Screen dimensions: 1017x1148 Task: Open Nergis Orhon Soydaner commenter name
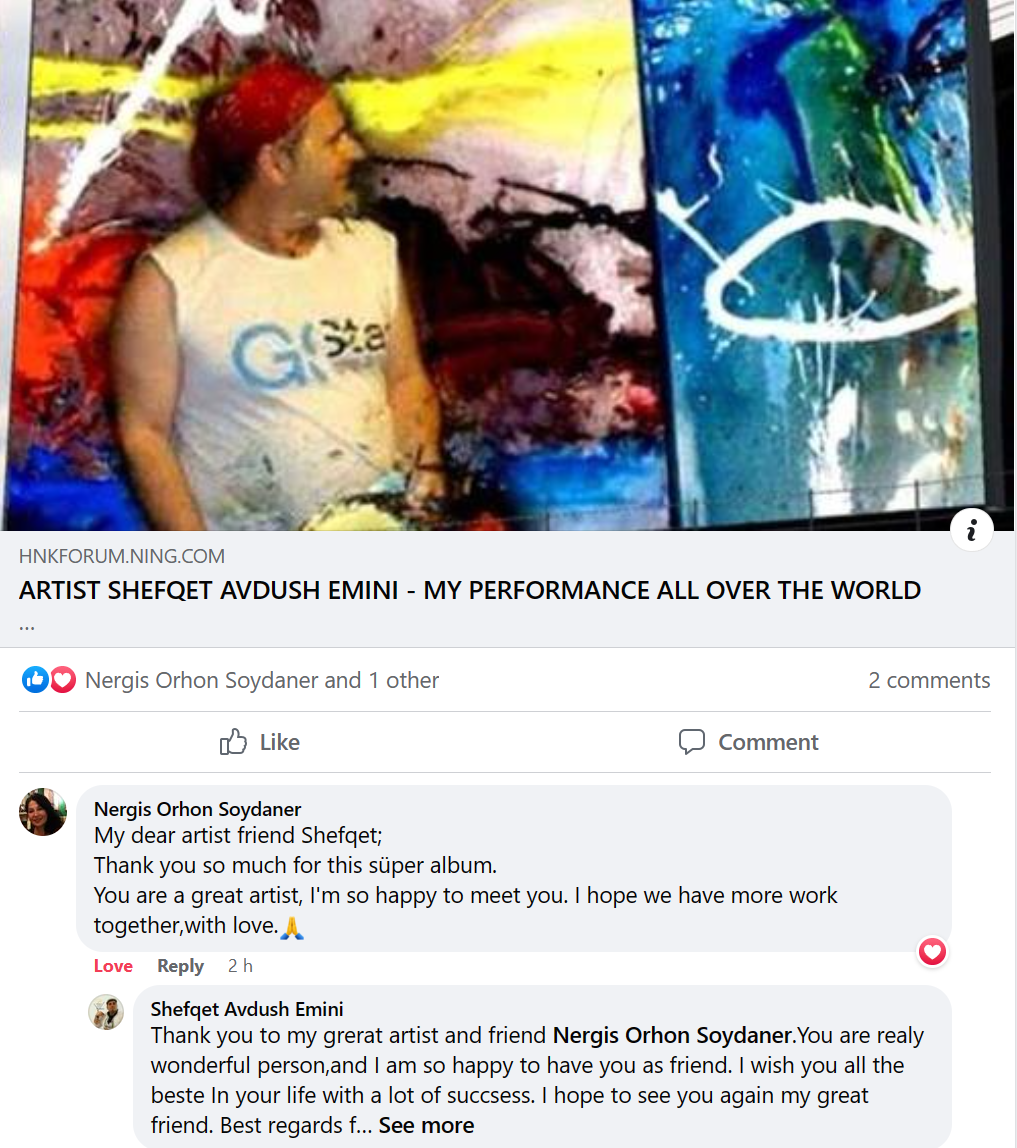point(198,809)
